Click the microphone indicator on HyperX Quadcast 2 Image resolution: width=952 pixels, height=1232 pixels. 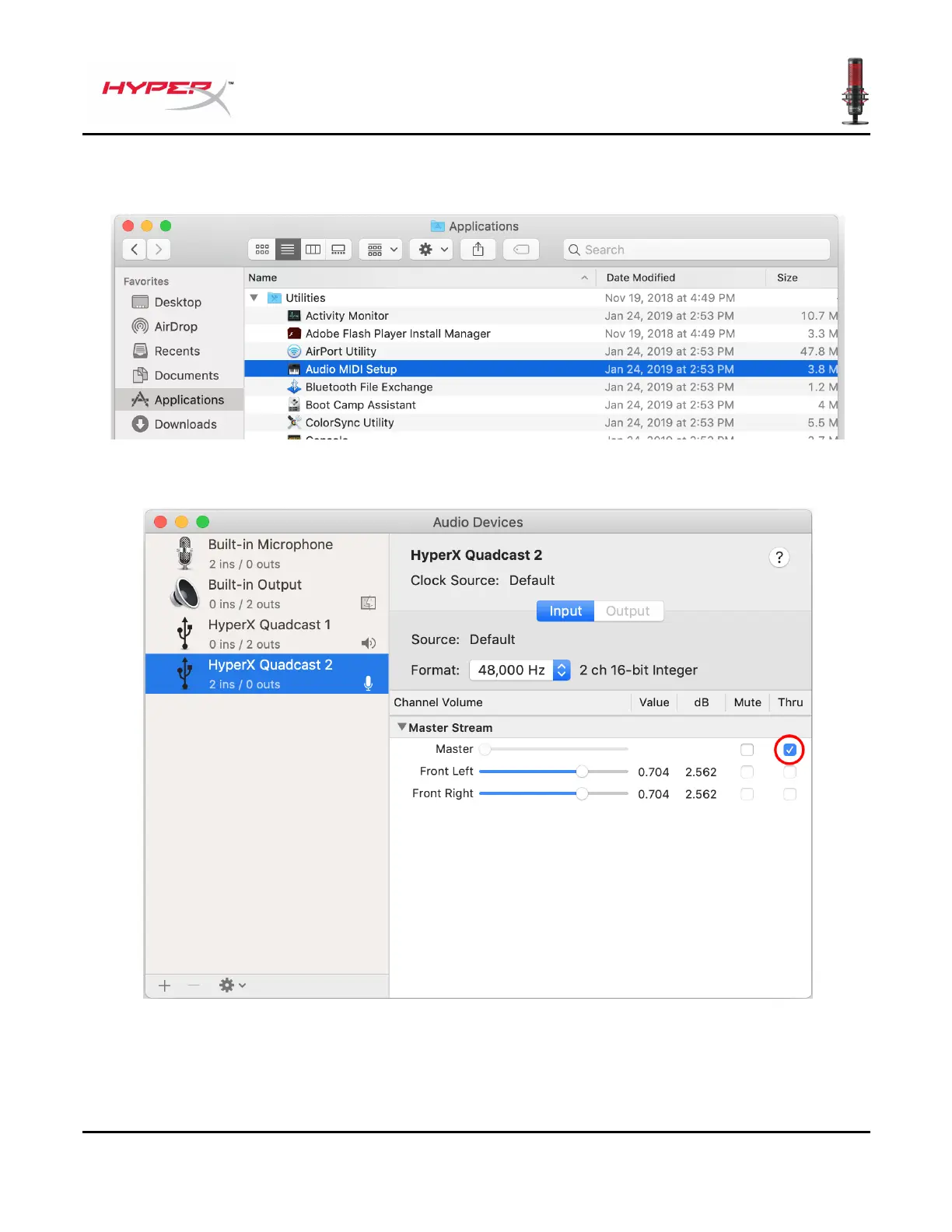coord(369,684)
